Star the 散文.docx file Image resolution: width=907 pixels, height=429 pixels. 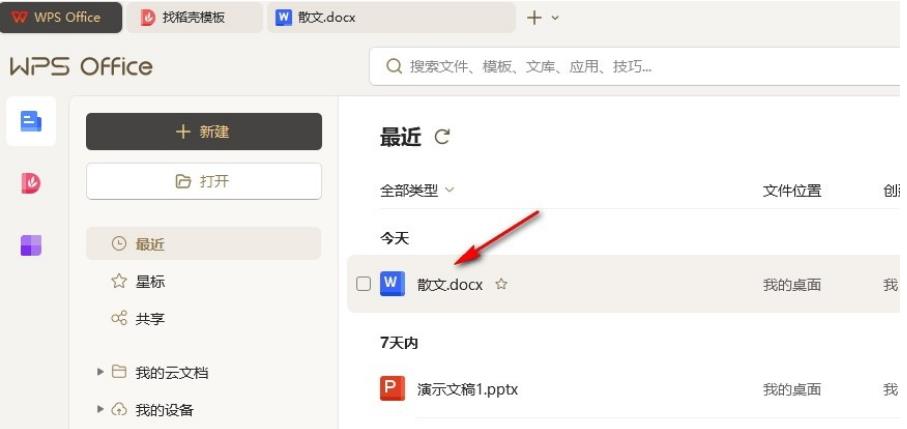point(502,284)
